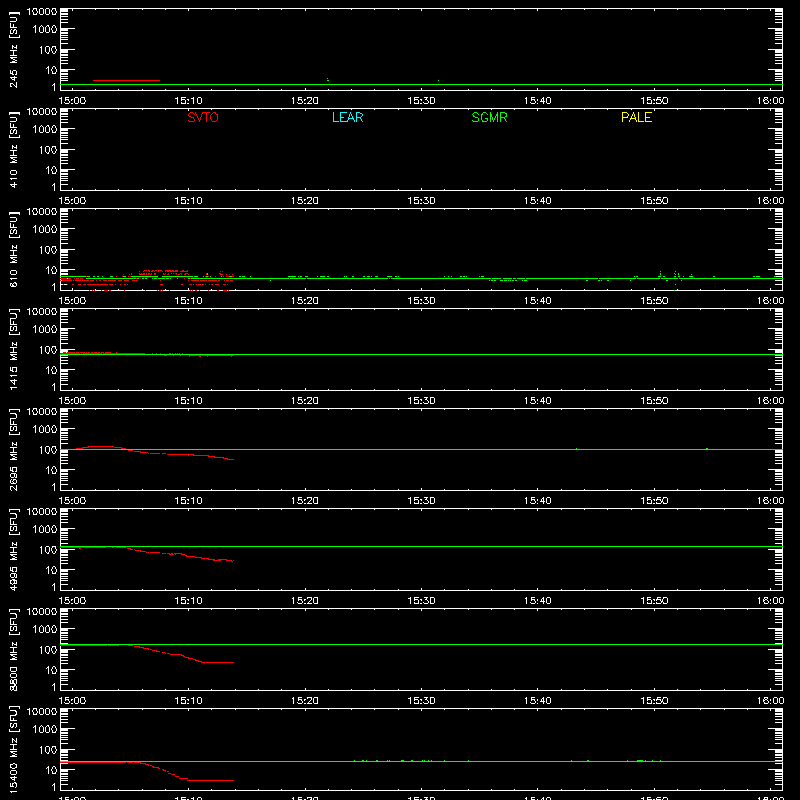This screenshot has height=800, width=800.
Task: Click the 15:00 time label below the 610 MHz panel
Action: pos(72,301)
